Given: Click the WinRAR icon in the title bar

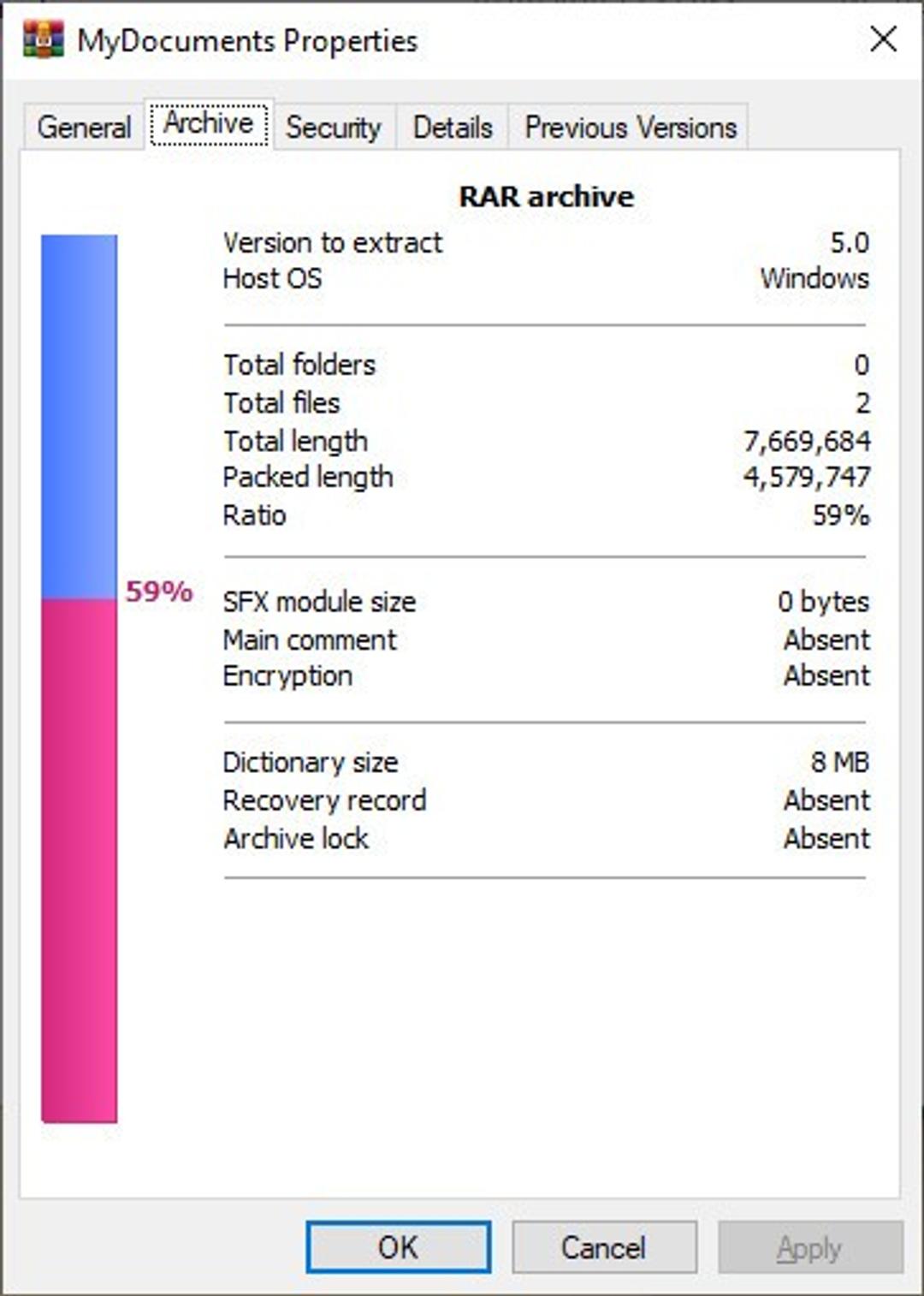Looking at the screenshot, I should (x=43, y=39).
